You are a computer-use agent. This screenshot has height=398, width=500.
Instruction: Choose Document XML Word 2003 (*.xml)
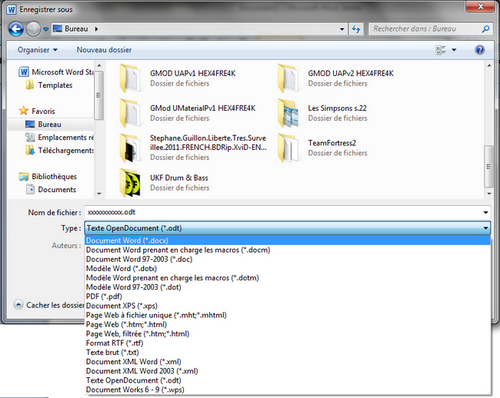tap(287, 371)
